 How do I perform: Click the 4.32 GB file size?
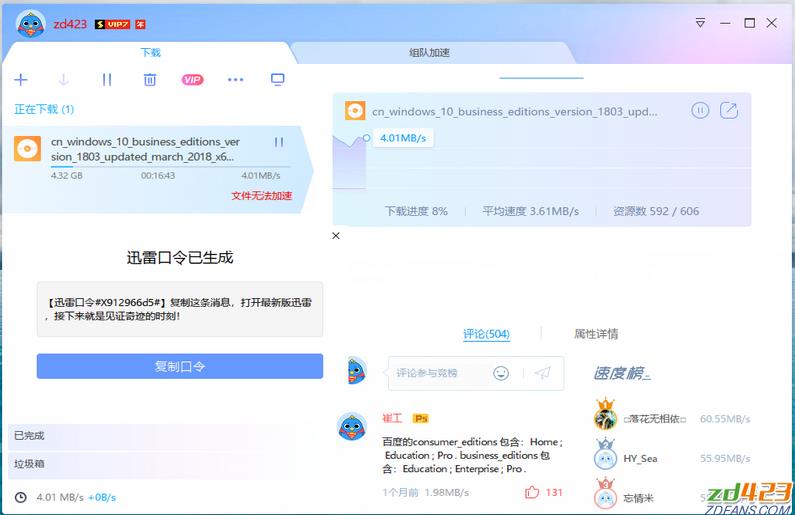coord(66,175)
